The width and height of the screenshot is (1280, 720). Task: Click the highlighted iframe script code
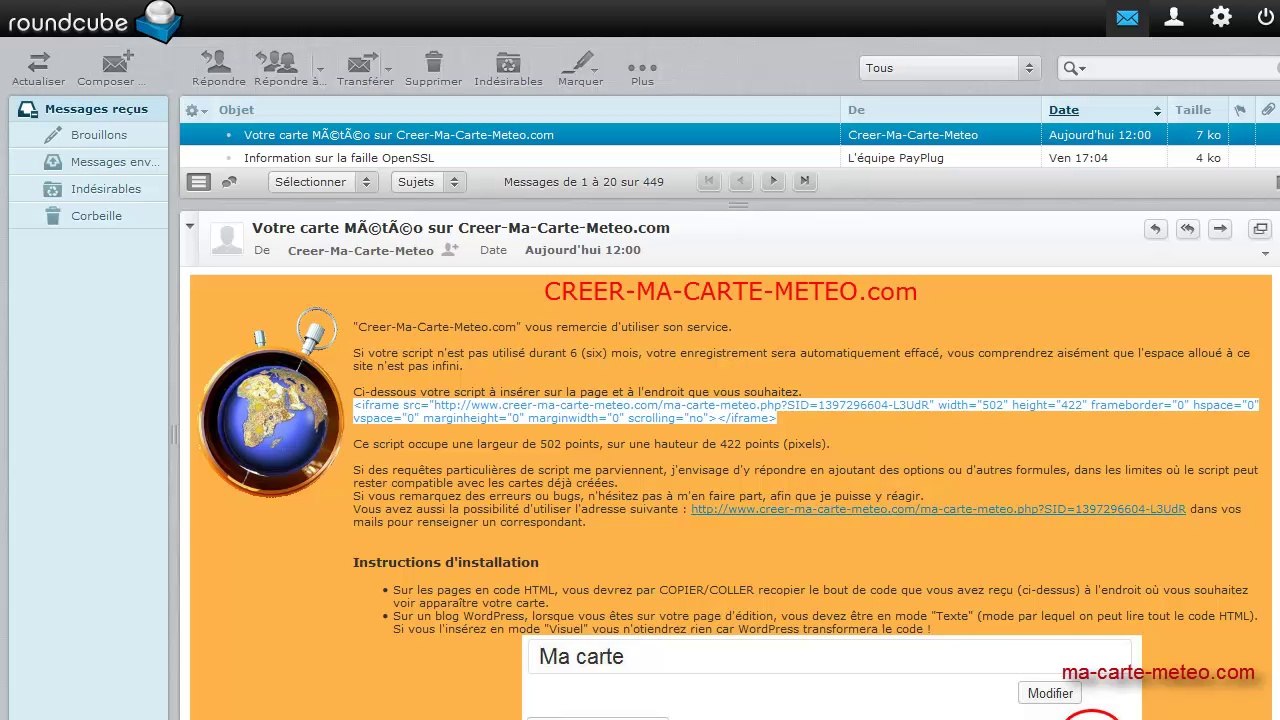point(805,411)
